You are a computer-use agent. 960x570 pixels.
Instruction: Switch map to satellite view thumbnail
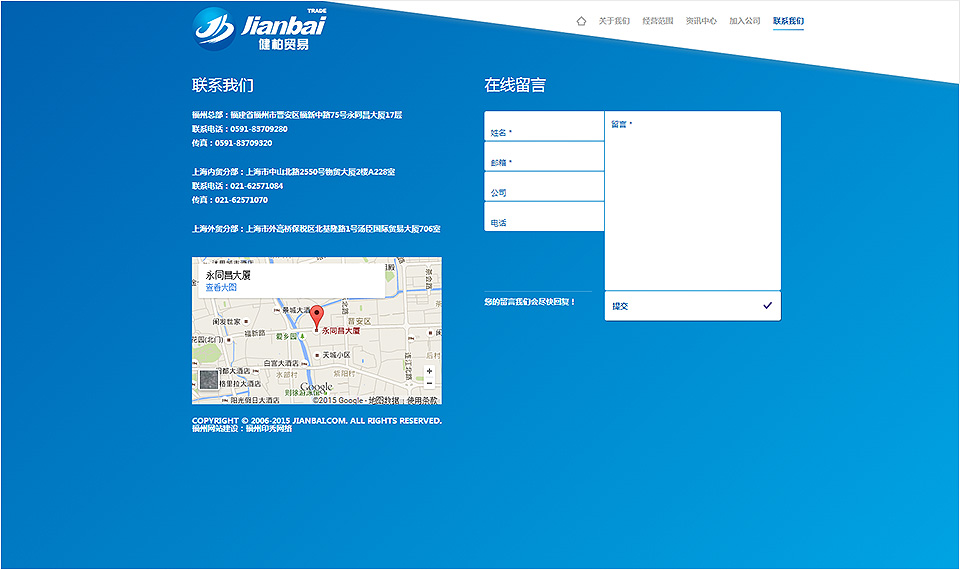(x=208, y=380)
